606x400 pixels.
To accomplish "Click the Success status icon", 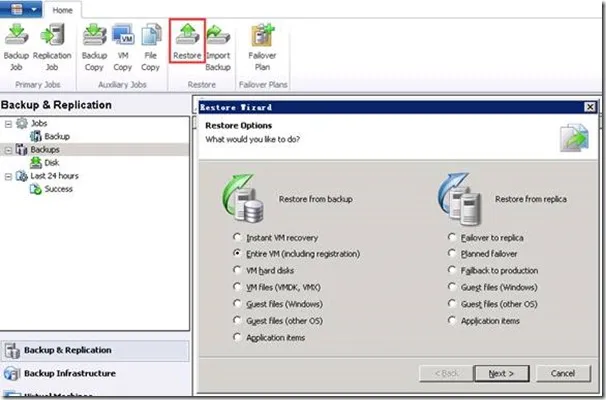I will [36, 189].
